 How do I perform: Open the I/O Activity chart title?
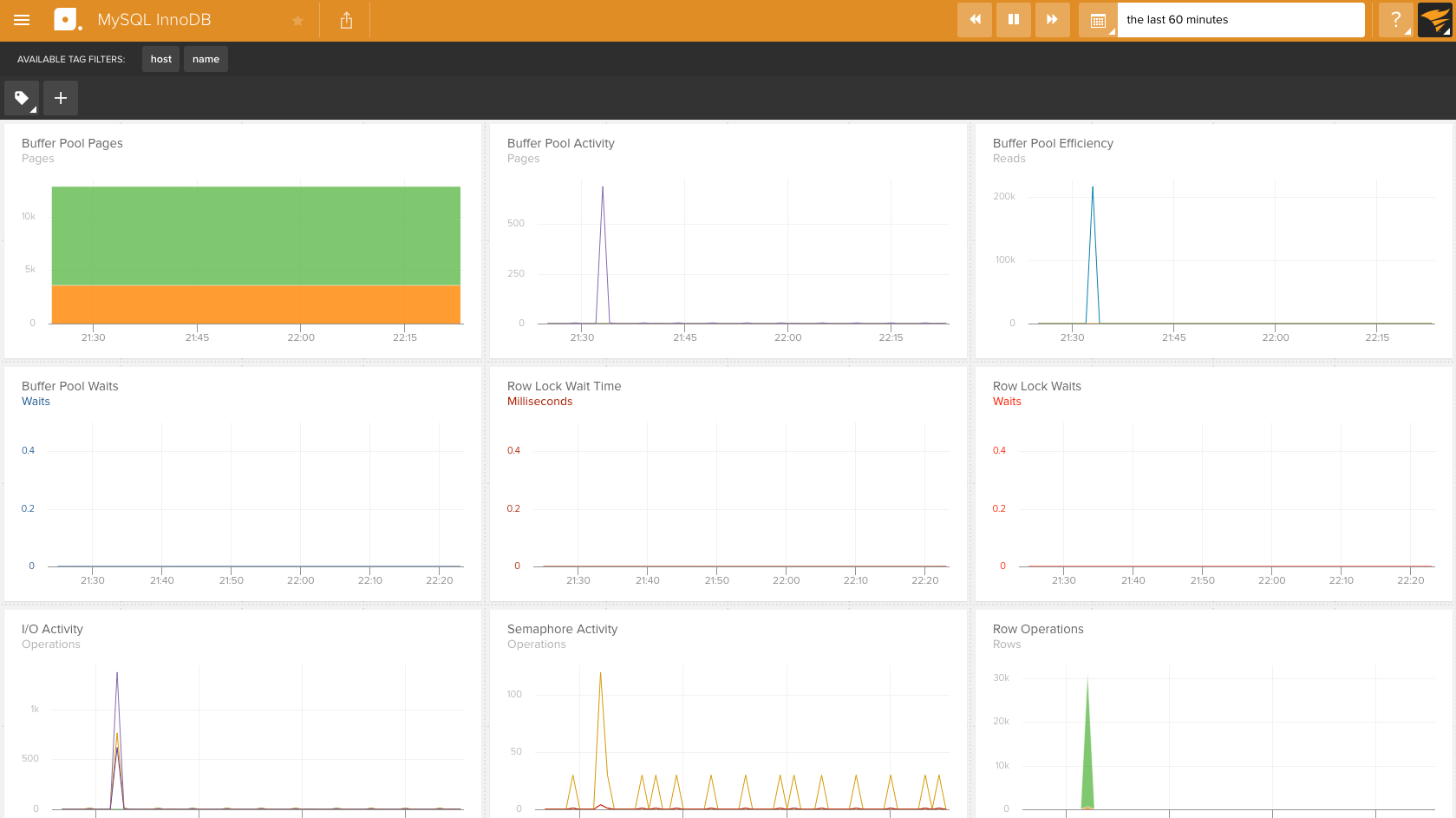coord(52,629)
